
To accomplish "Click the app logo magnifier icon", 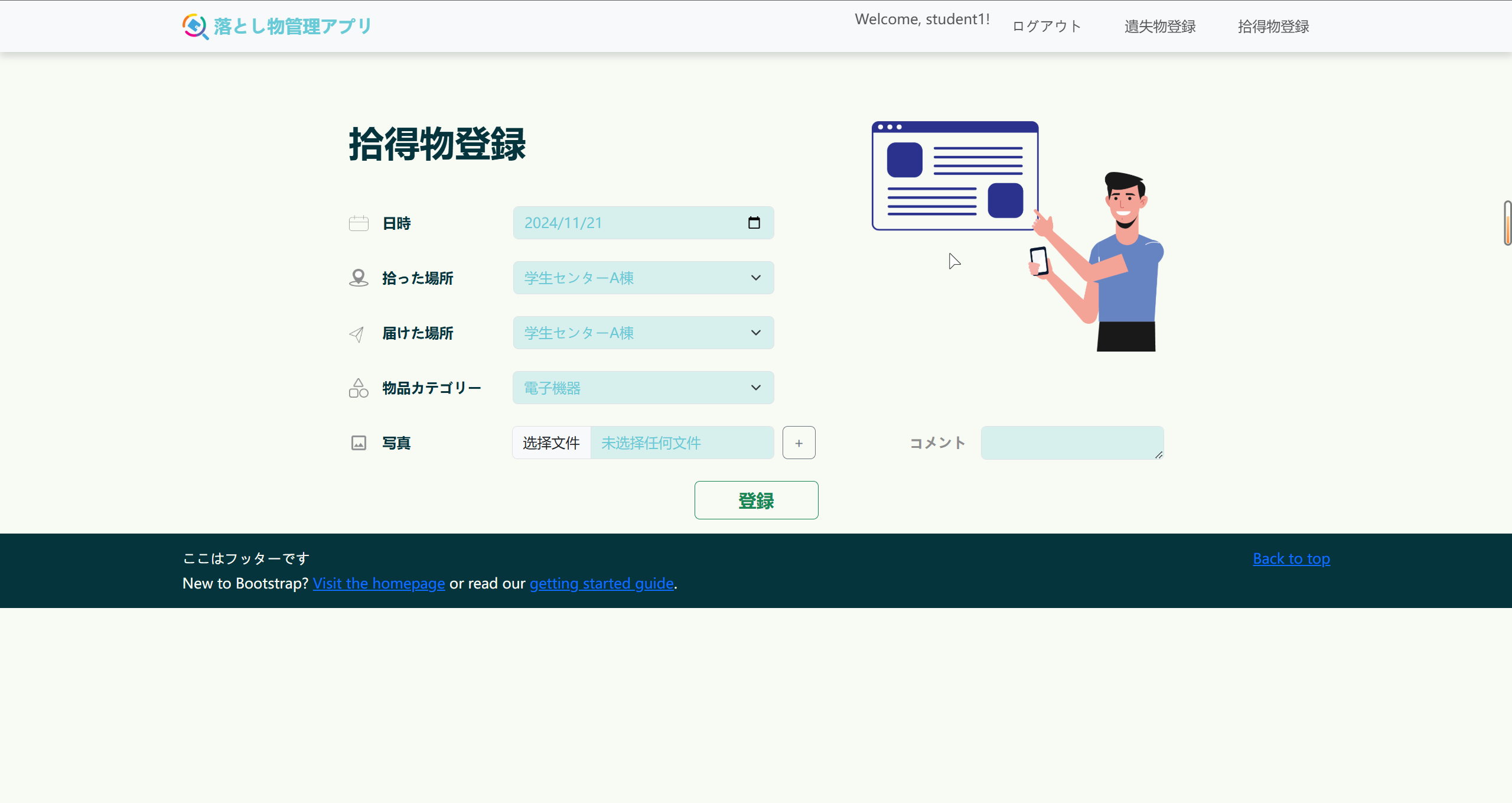I will coord(195,26).
